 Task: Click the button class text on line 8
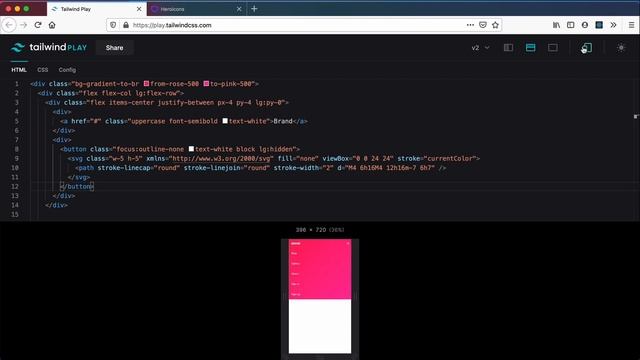[x=203, y=149]
